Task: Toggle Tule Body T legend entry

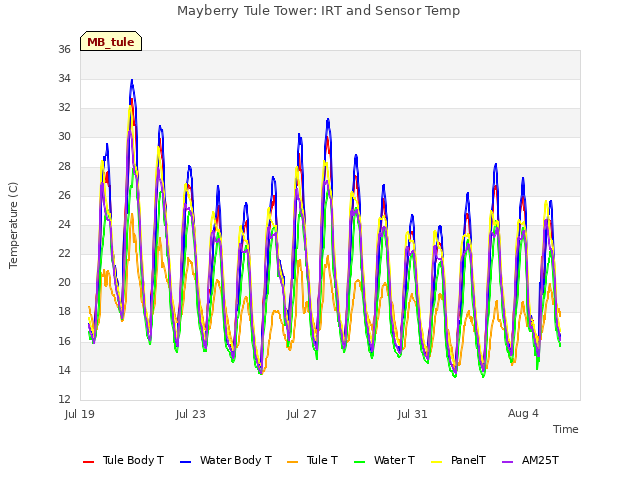Action: [x=123, y=460]
